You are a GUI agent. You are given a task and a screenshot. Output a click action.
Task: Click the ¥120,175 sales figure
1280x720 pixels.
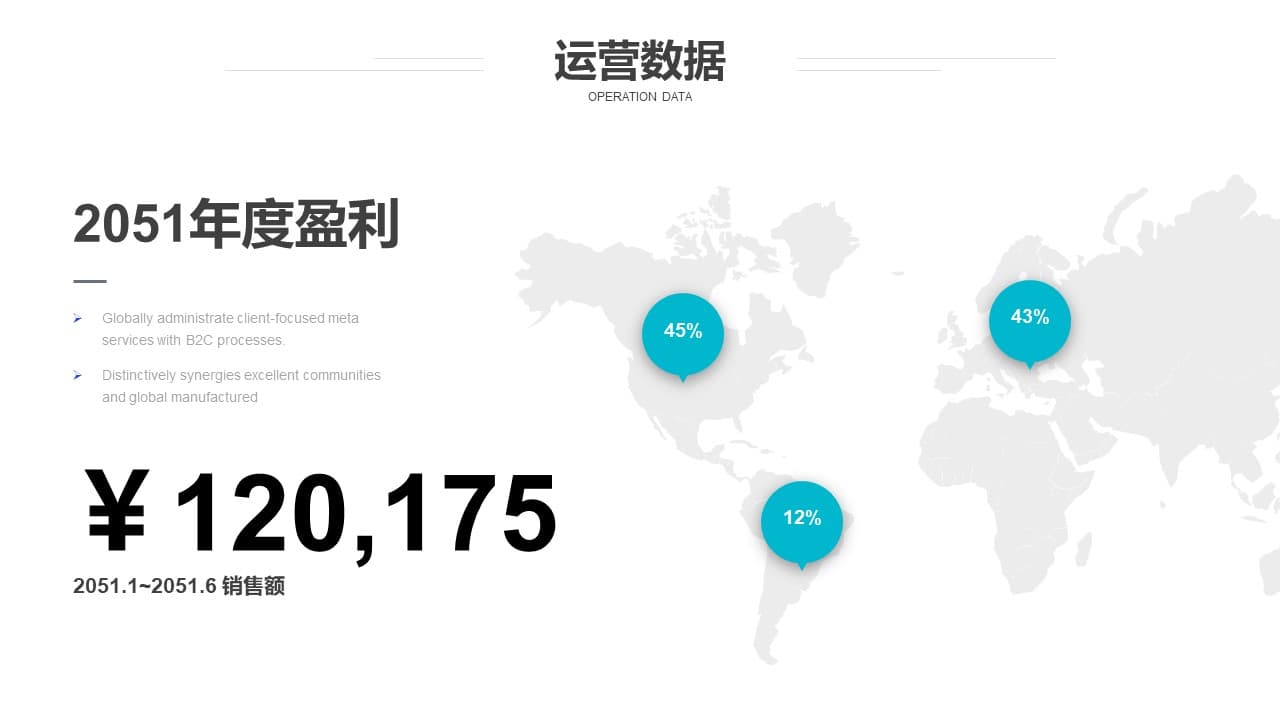pyautogui.click(x=320, y=514)
